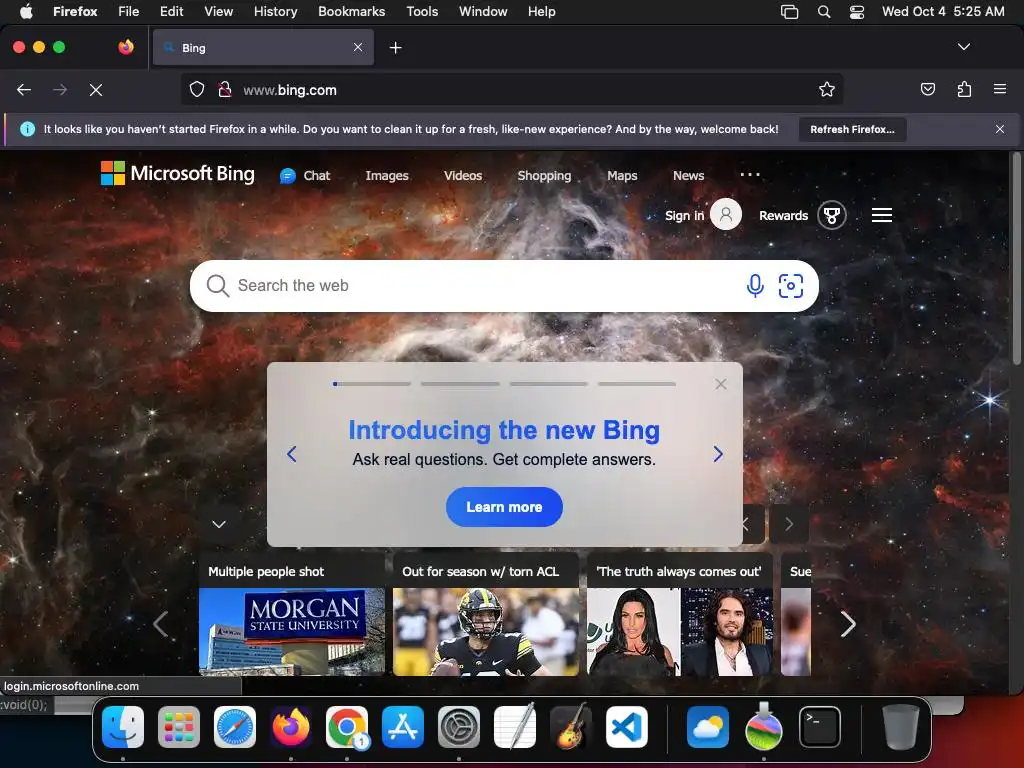1024x768 pixels.
Task: Collapse news feed with down chevron
Action: click(x=219, y=524)
